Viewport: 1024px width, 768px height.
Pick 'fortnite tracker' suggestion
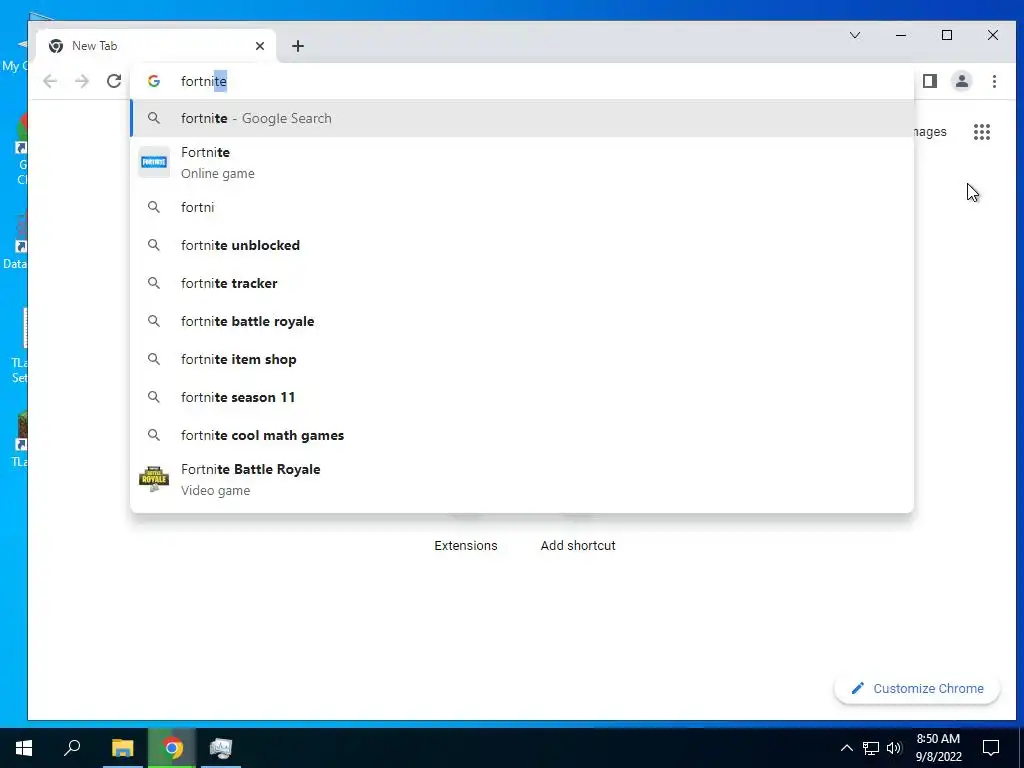click(x=522, y=283)
